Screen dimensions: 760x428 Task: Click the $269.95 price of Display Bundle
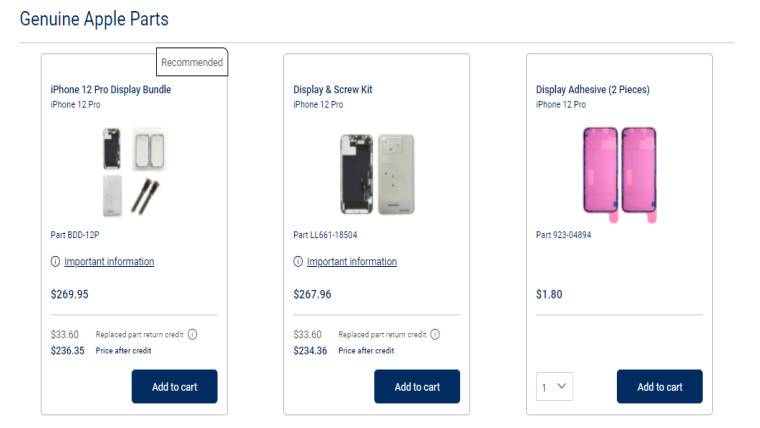[70, 294]
